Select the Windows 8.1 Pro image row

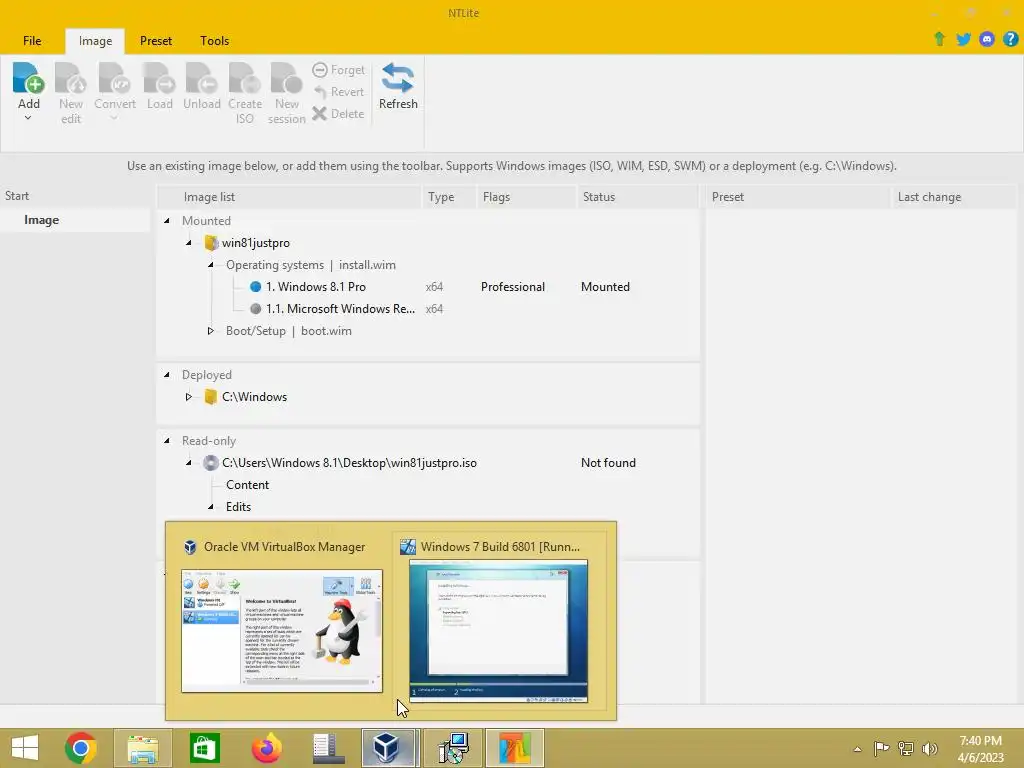point(428,287)
